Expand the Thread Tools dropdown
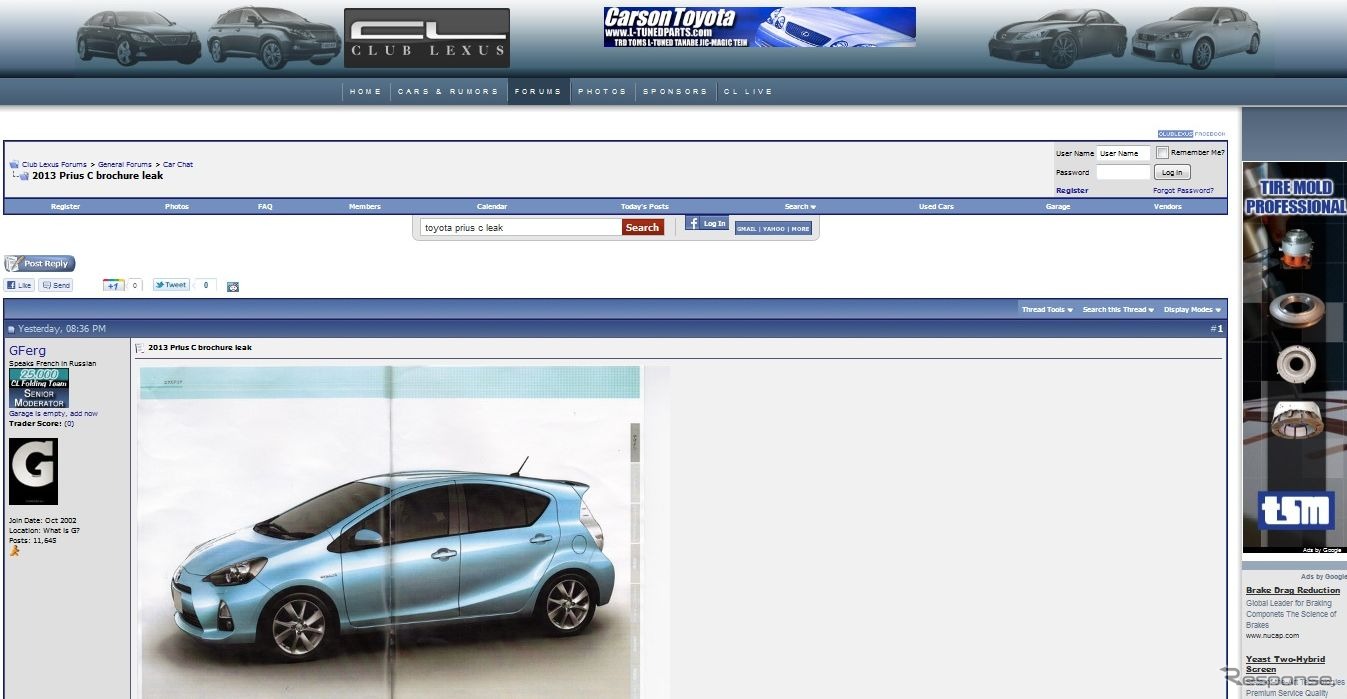 click(1047, 309)
